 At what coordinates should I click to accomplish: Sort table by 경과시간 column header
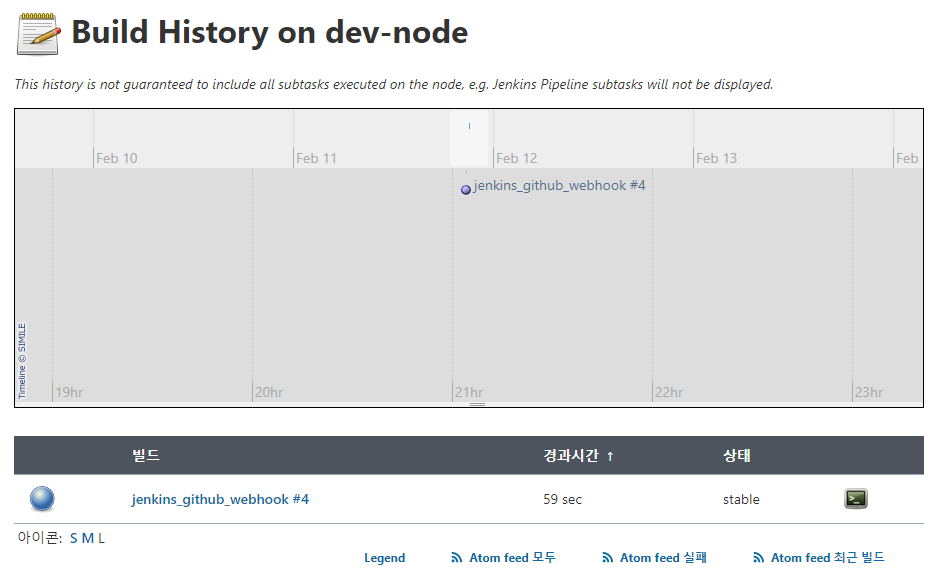pos(578,455)
